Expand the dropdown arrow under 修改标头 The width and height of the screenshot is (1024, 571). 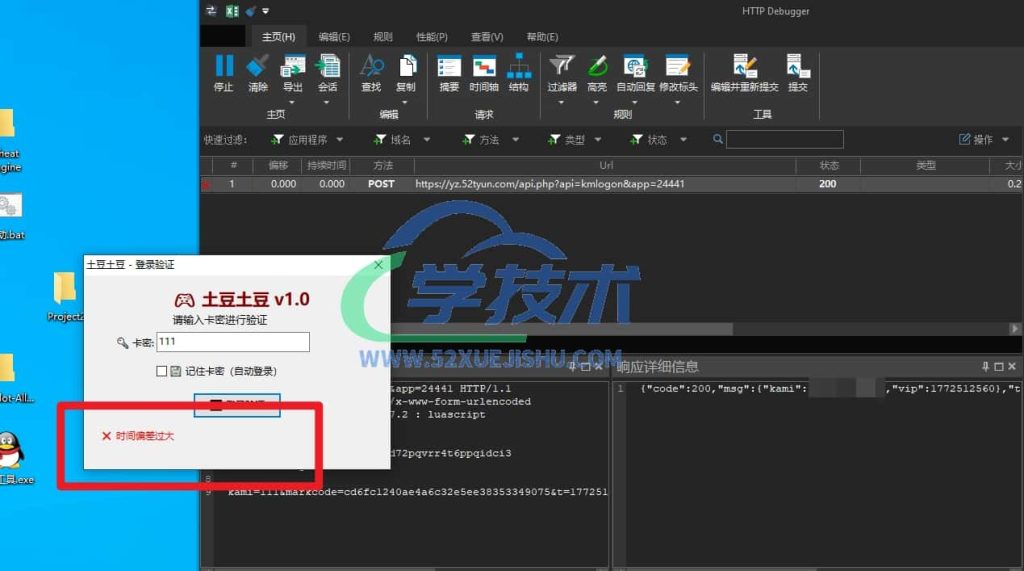coord(677,102)
